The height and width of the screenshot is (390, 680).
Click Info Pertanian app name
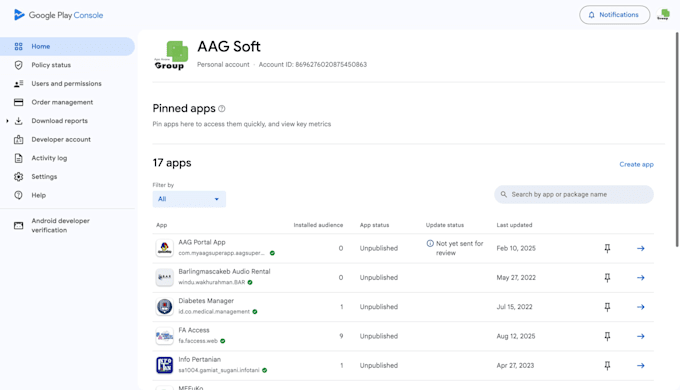coord(199,360)
